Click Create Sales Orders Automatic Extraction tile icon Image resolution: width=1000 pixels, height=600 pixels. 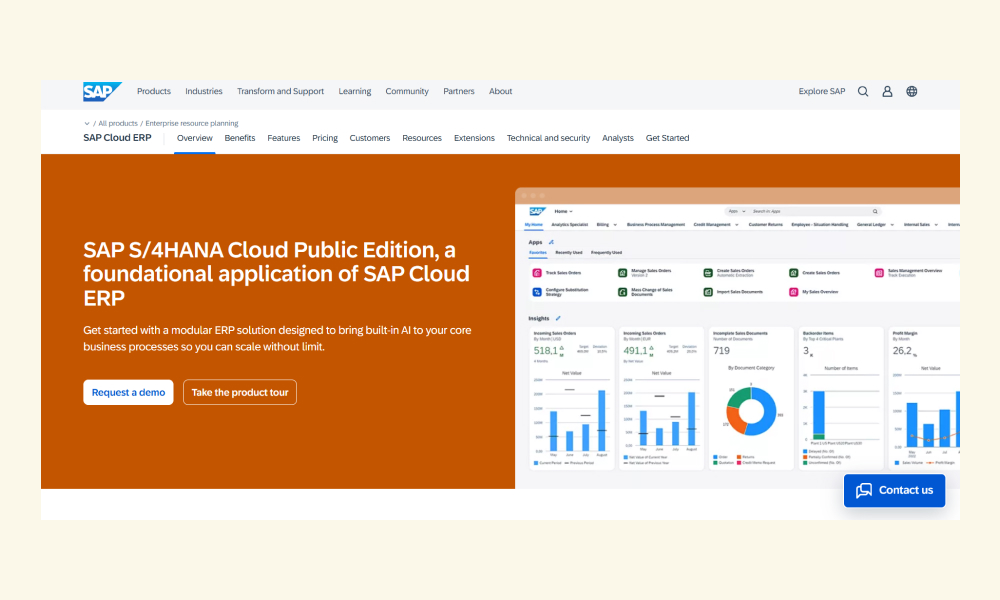pos(708,273)
